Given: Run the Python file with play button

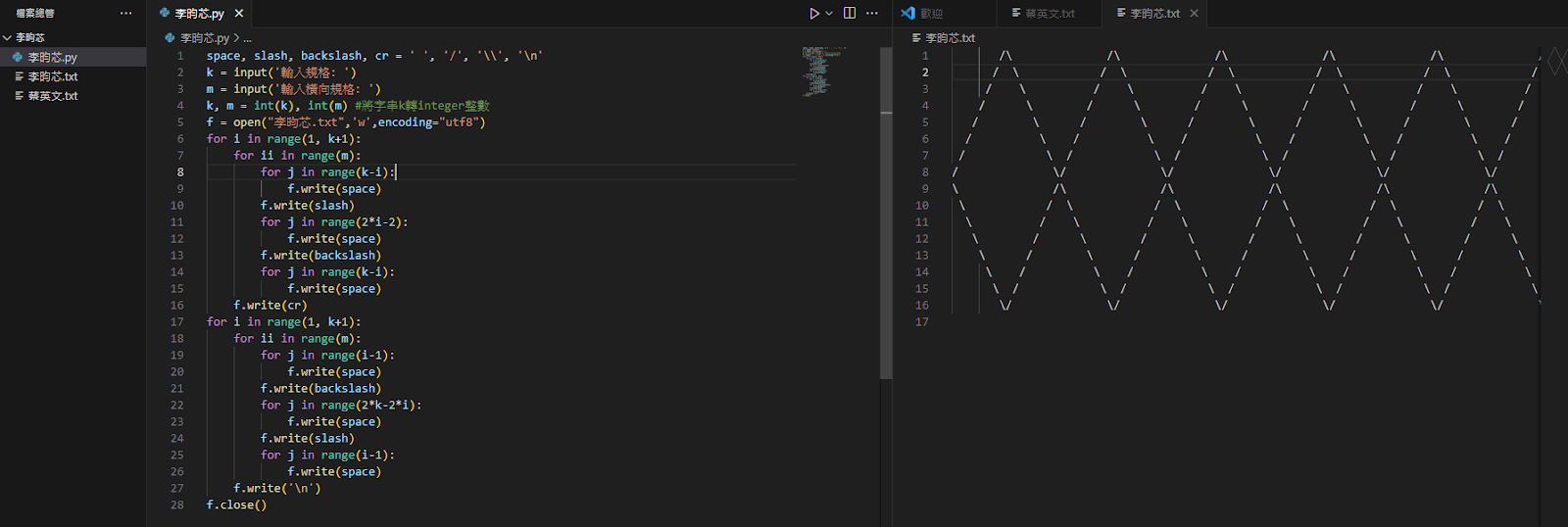Looking at the screenshot, I should point(814,14).
